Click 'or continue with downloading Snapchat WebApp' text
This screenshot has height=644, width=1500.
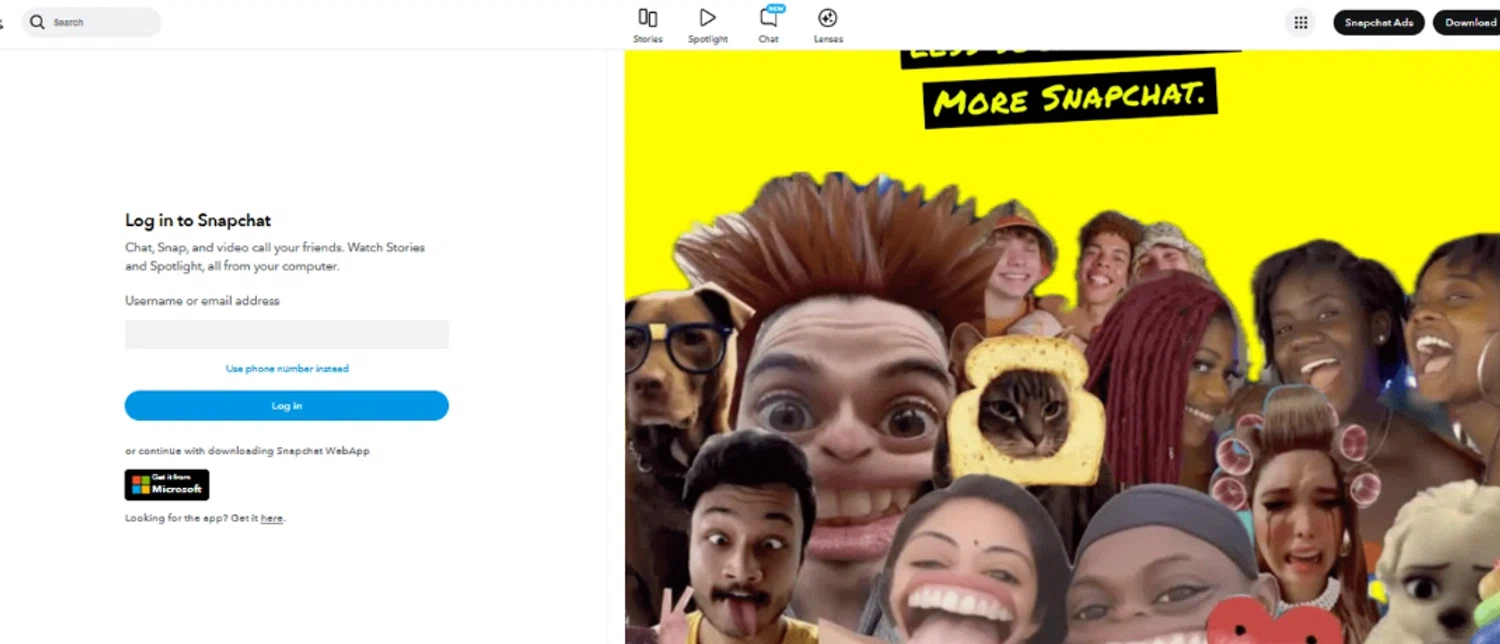pyautogui.click(x=247, y=451)
